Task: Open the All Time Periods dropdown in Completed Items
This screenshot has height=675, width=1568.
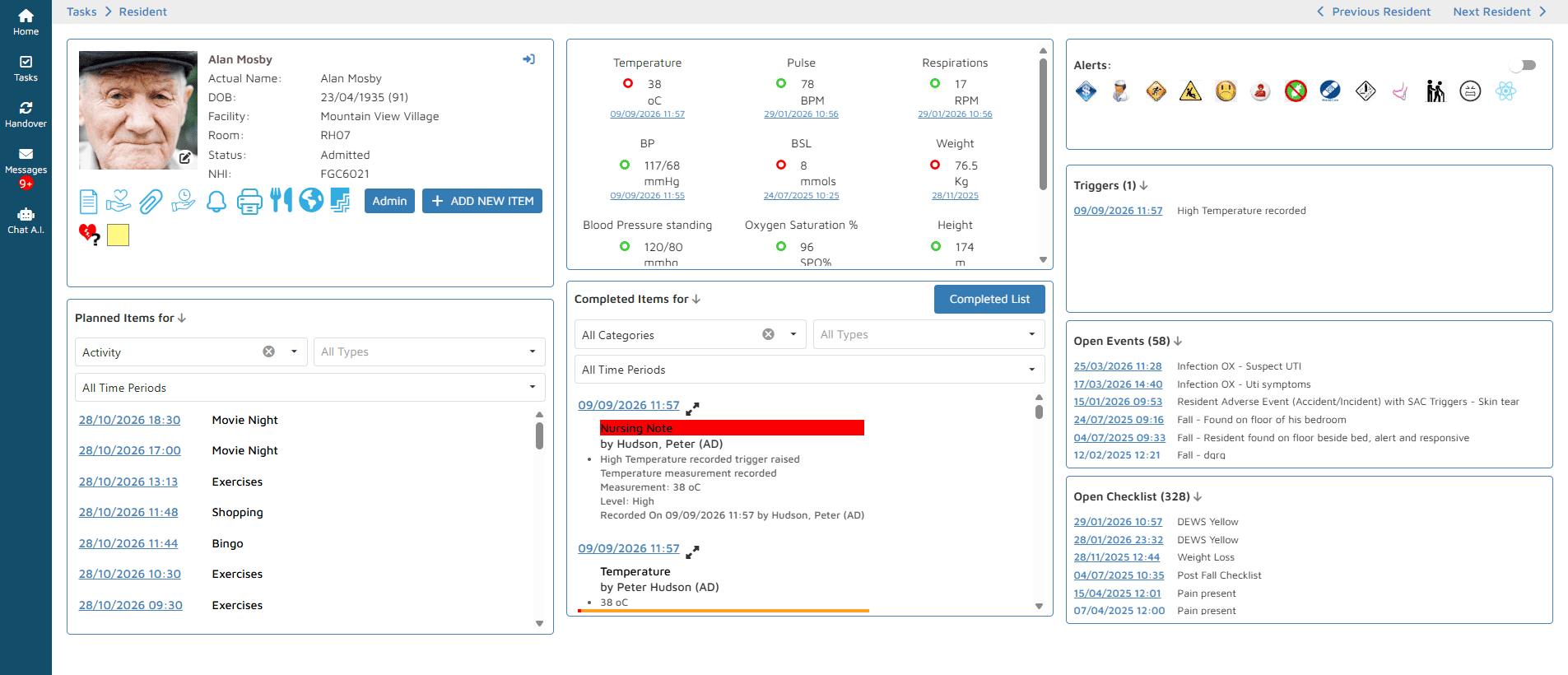Action: tap(810, 370)
